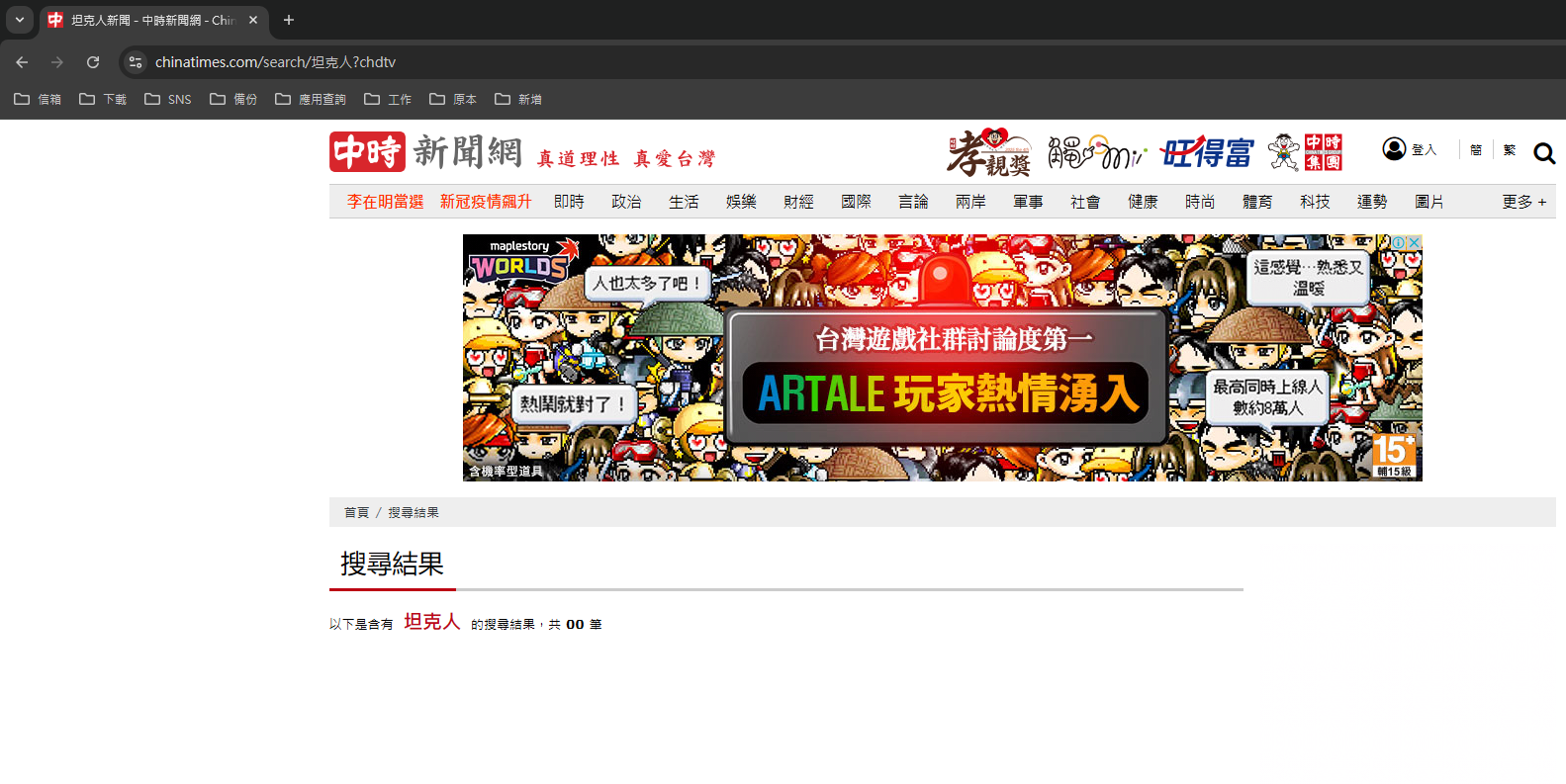The height and width of the screenshot is (784, 1566).
Task: Switch to traditional Chinese with 繁
Action: [x=1510, y=150]
